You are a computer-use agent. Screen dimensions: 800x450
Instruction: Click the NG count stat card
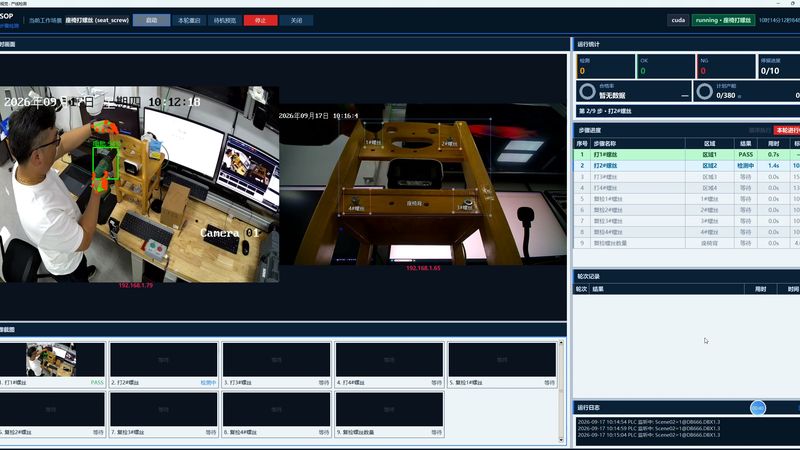coord(726,66)
